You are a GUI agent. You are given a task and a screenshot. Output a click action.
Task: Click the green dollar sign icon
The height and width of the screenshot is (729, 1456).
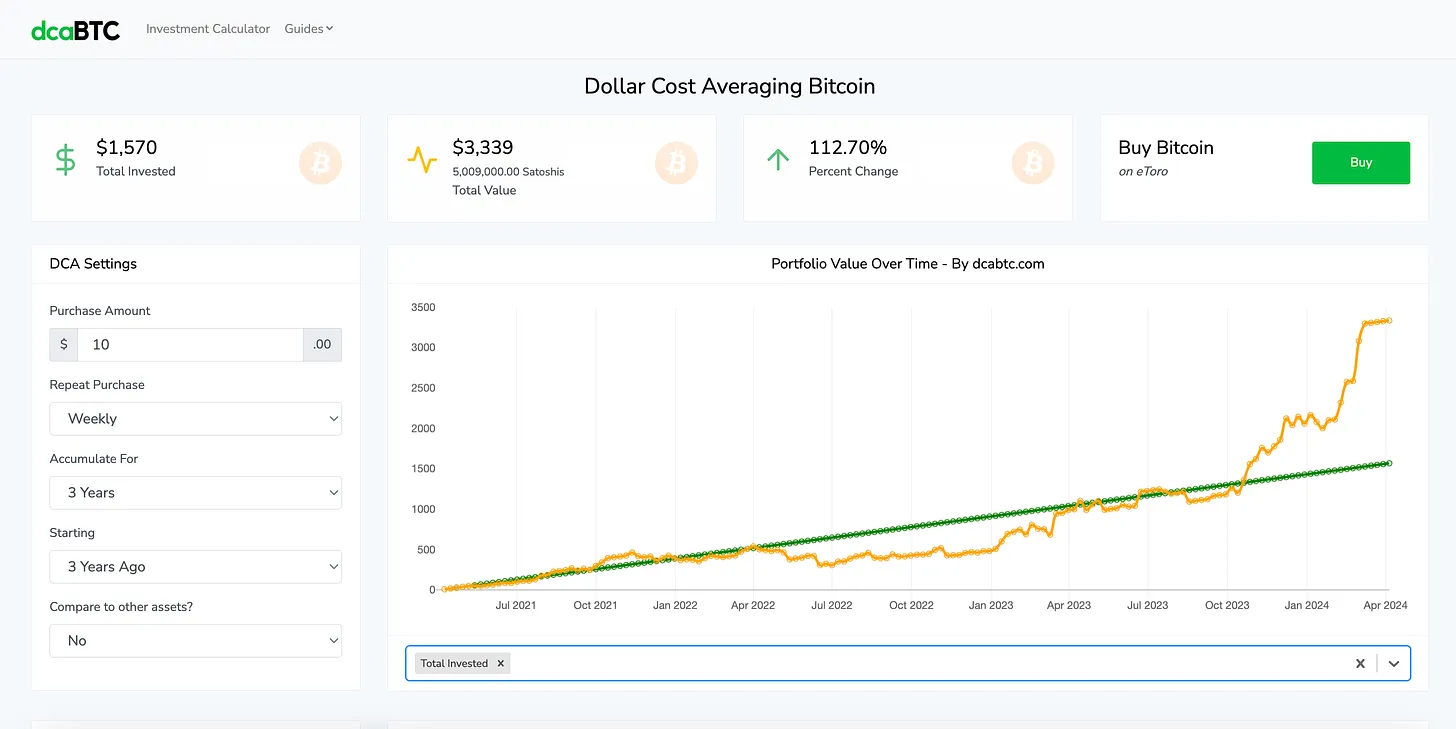pyautogui.click(x=65, y=161)
